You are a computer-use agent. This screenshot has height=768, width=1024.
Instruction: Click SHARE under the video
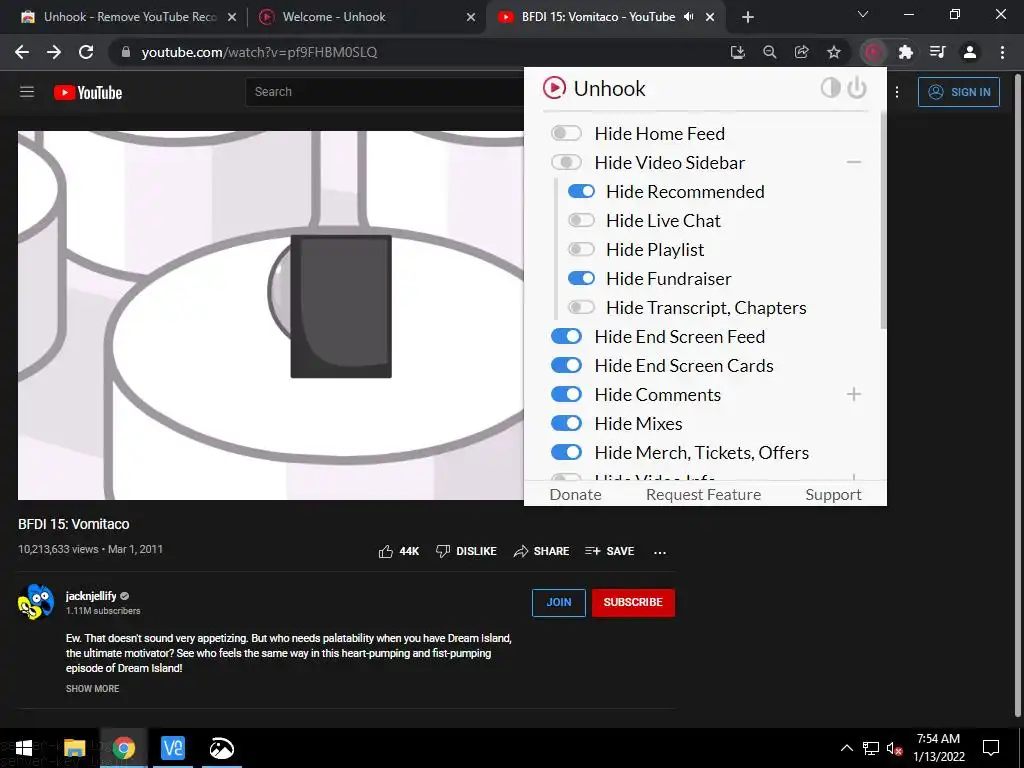541,551
